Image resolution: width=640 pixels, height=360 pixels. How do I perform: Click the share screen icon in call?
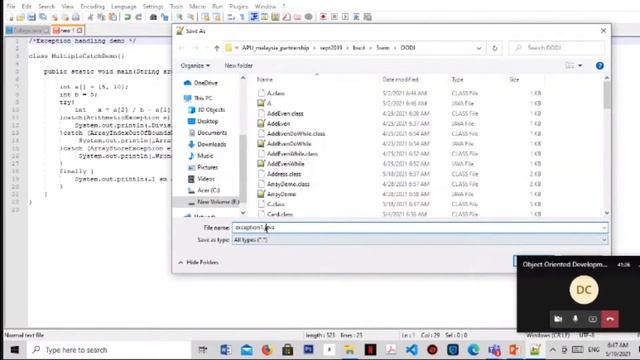tap(593, 319)
